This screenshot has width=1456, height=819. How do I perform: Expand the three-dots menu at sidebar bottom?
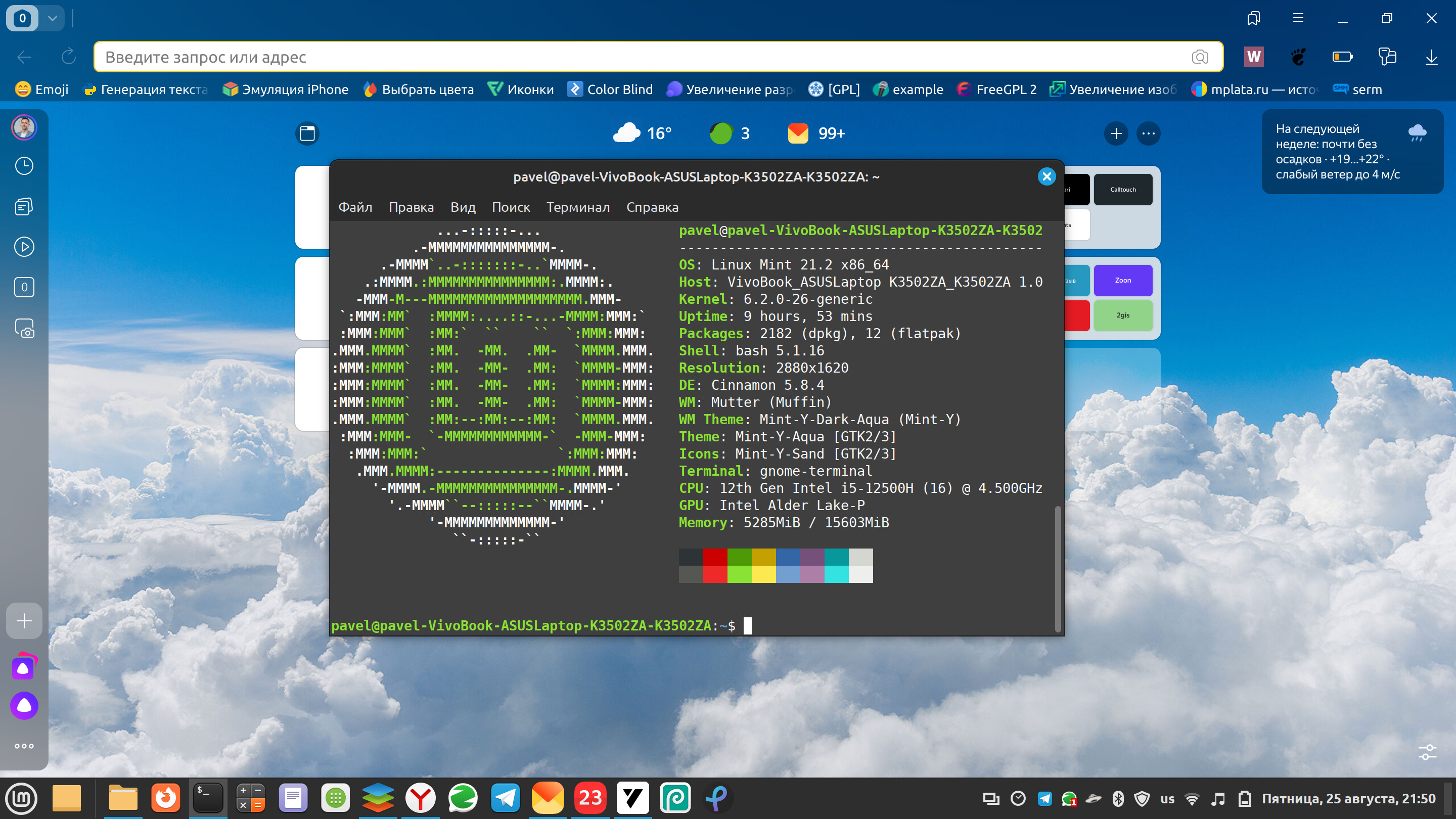(24, 746)
